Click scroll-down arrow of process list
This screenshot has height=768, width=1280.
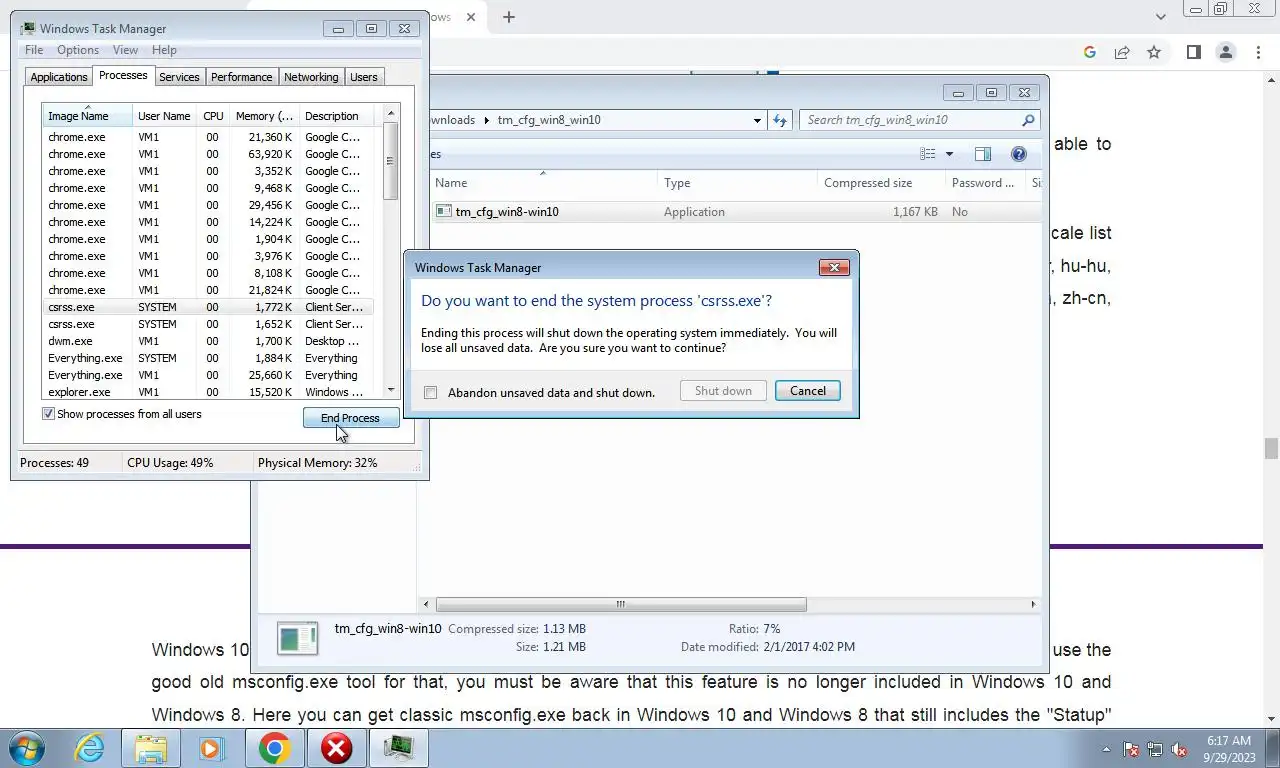pyautogui.click(x=391, y=390)
